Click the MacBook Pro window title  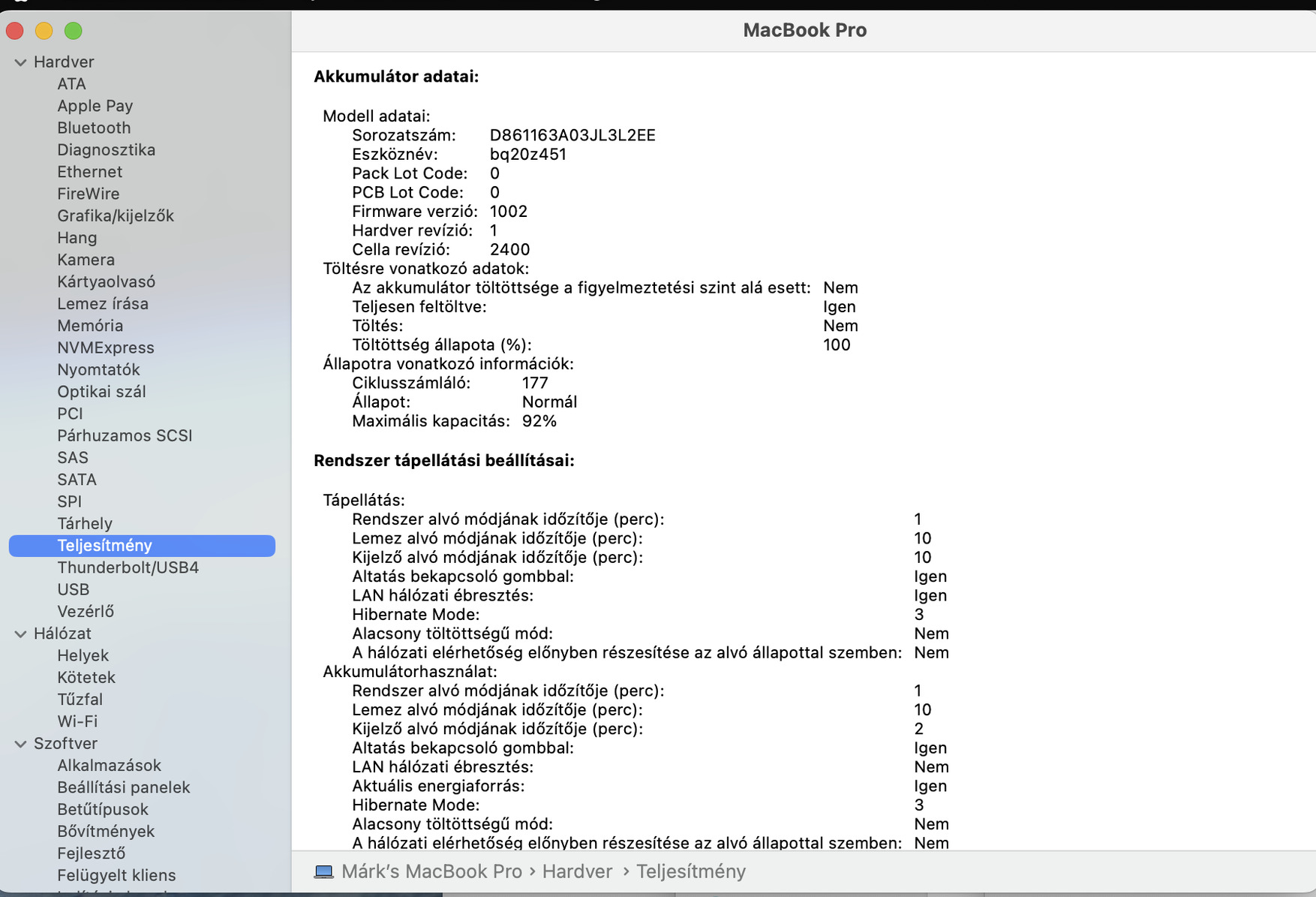[804, 30]
